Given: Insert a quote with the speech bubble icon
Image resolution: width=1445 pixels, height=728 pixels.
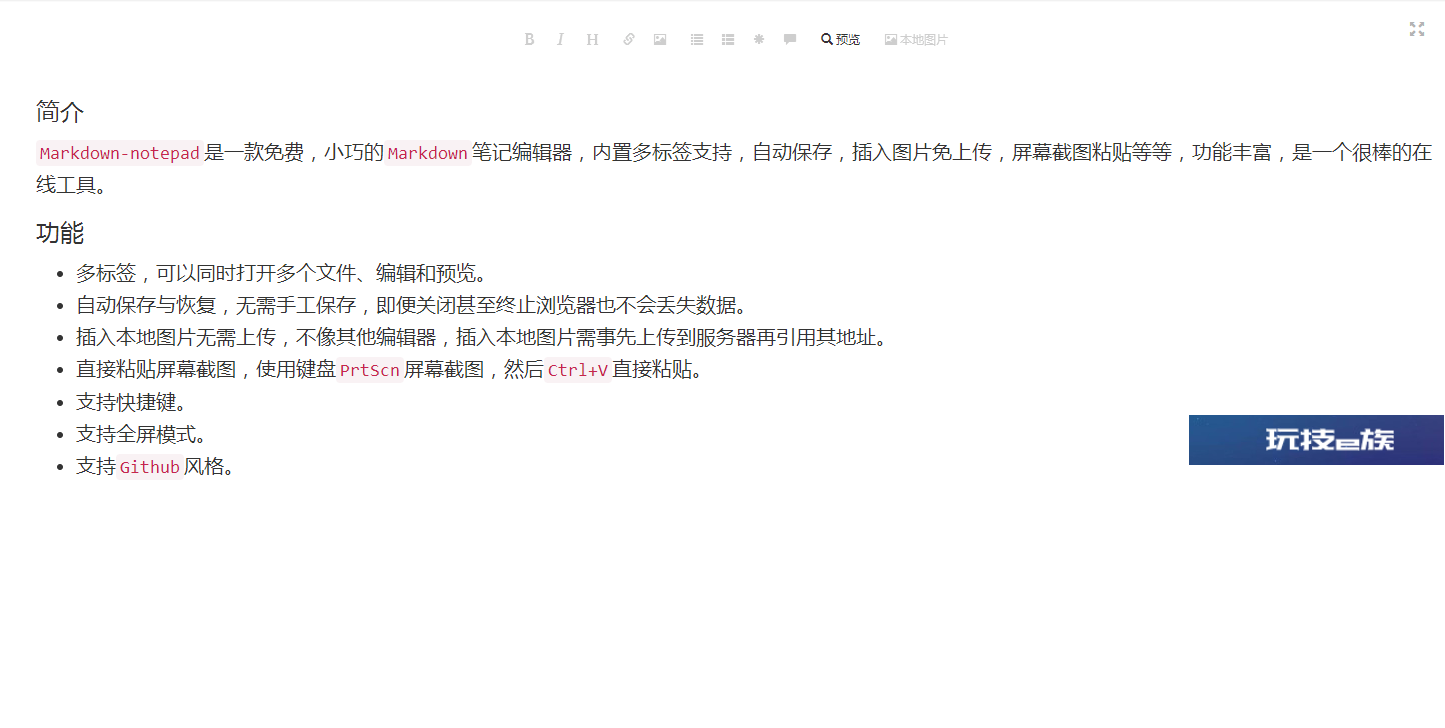Looking at the screenshot, I should click(x=790, y=40).
